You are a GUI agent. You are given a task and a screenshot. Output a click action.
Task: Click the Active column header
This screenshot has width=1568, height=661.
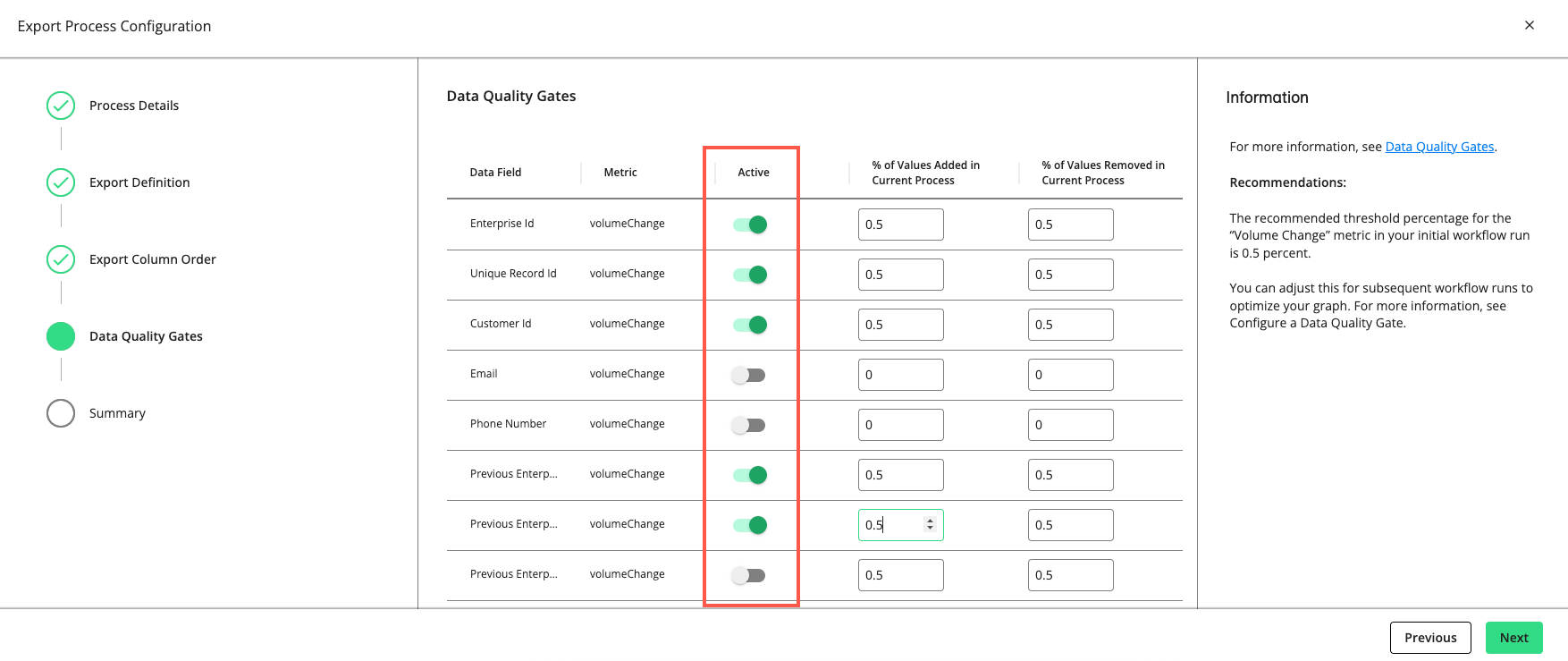753,173
